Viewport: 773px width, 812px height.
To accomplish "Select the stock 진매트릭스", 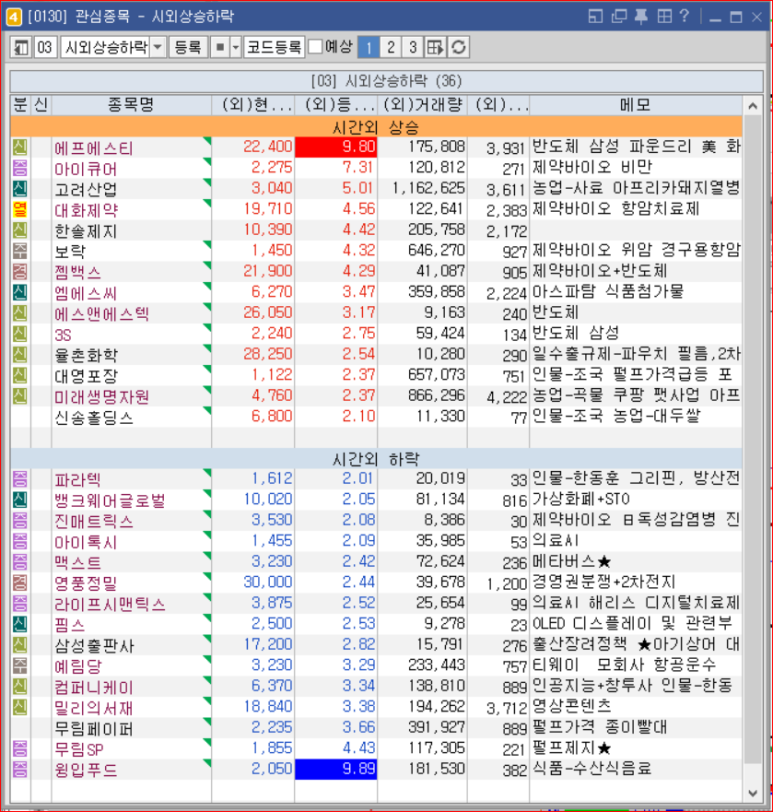I will pyautogui.click(x=94, y=521).
